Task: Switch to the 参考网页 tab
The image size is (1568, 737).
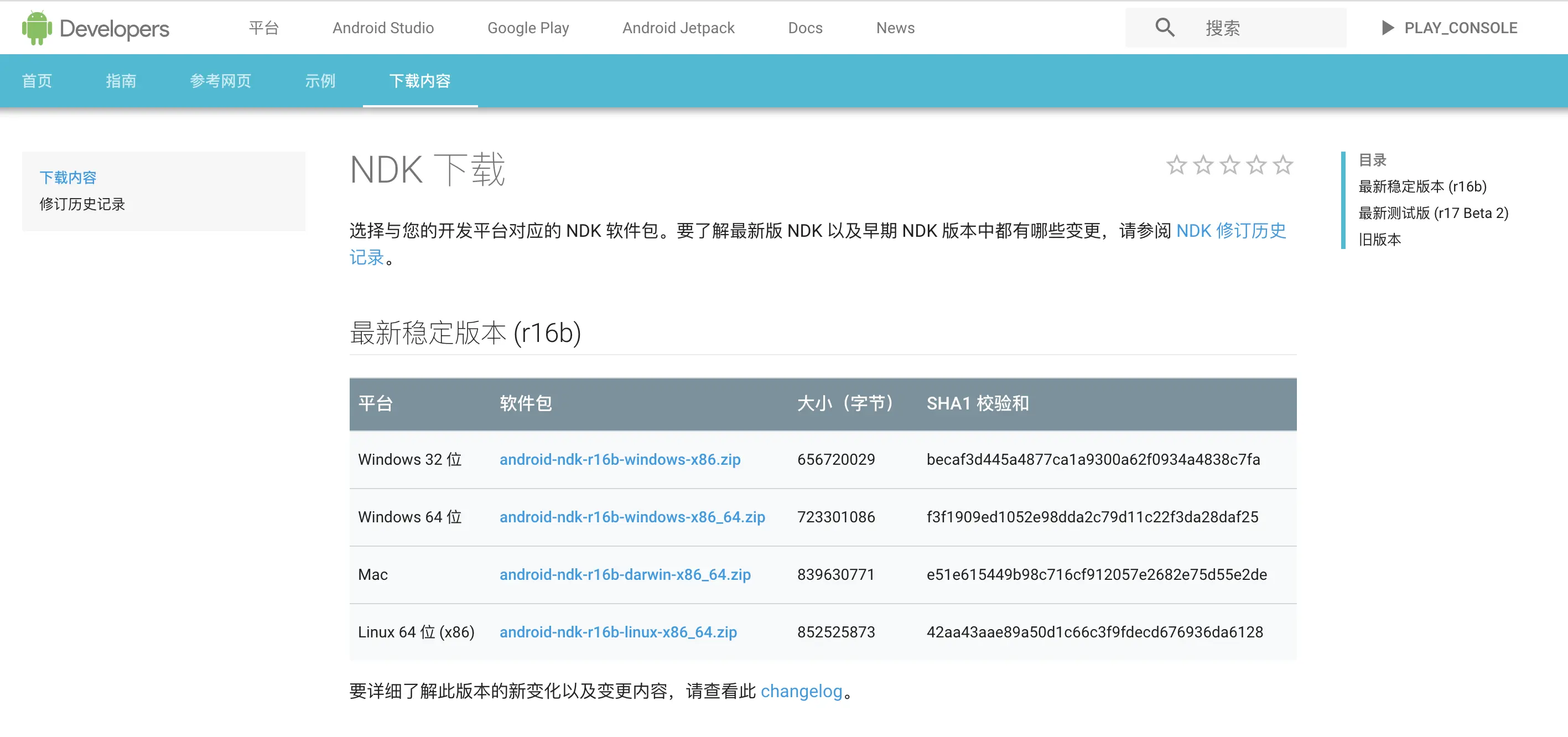Action: [220, 81]
